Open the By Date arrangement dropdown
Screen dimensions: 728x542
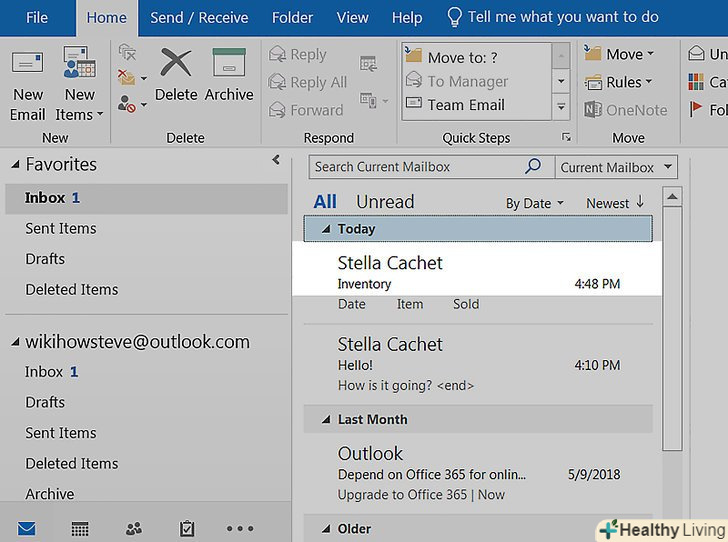point(534,203)
